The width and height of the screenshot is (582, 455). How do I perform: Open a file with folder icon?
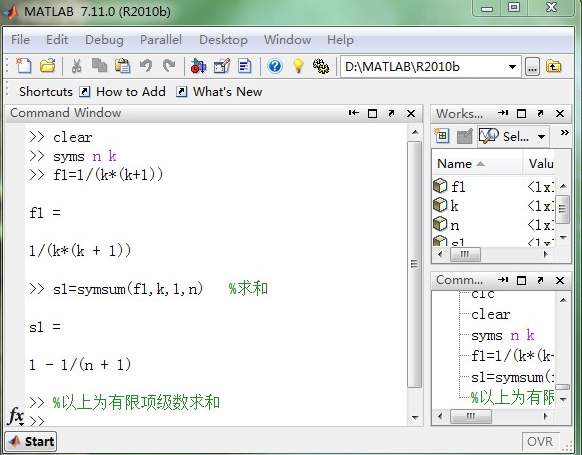48,66
